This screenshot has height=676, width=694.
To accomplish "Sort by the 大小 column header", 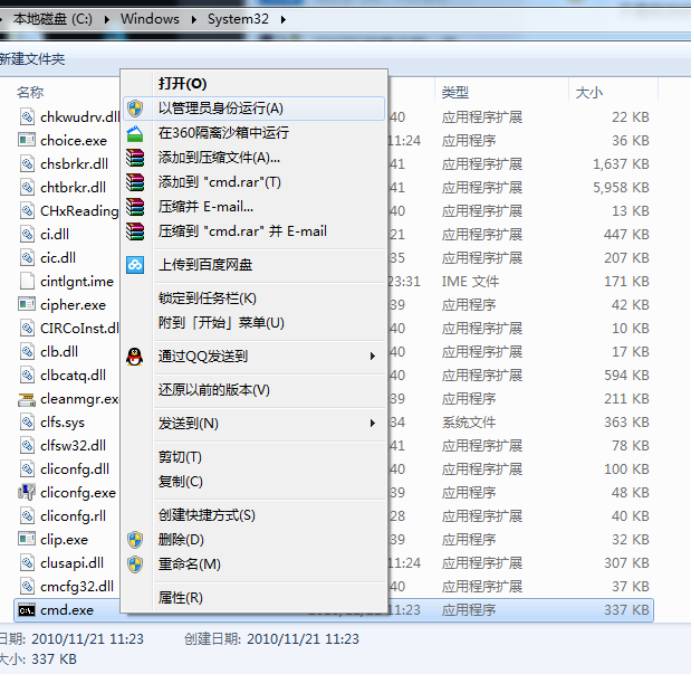I will (589, 93).
